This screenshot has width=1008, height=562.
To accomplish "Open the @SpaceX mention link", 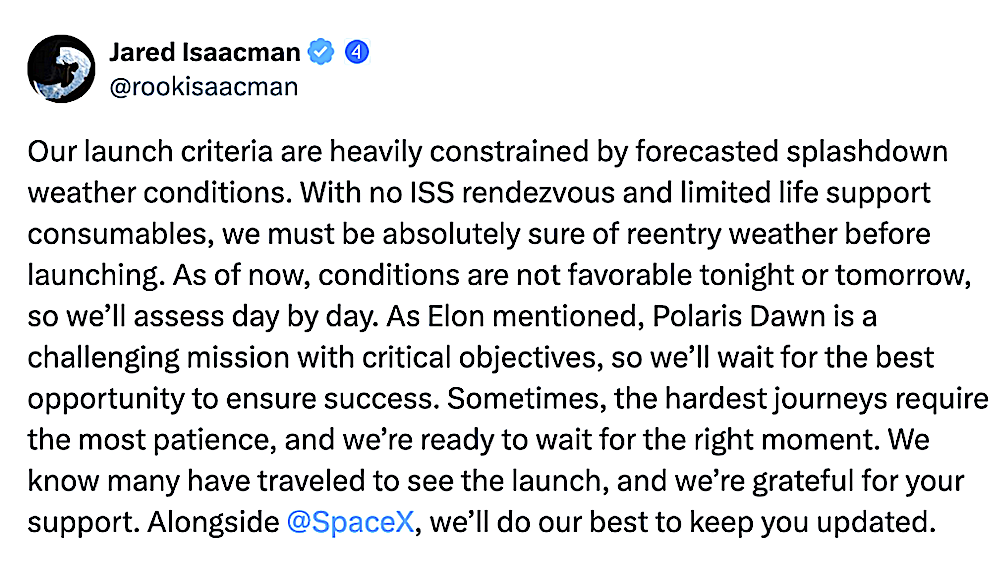I will (334, 521).
